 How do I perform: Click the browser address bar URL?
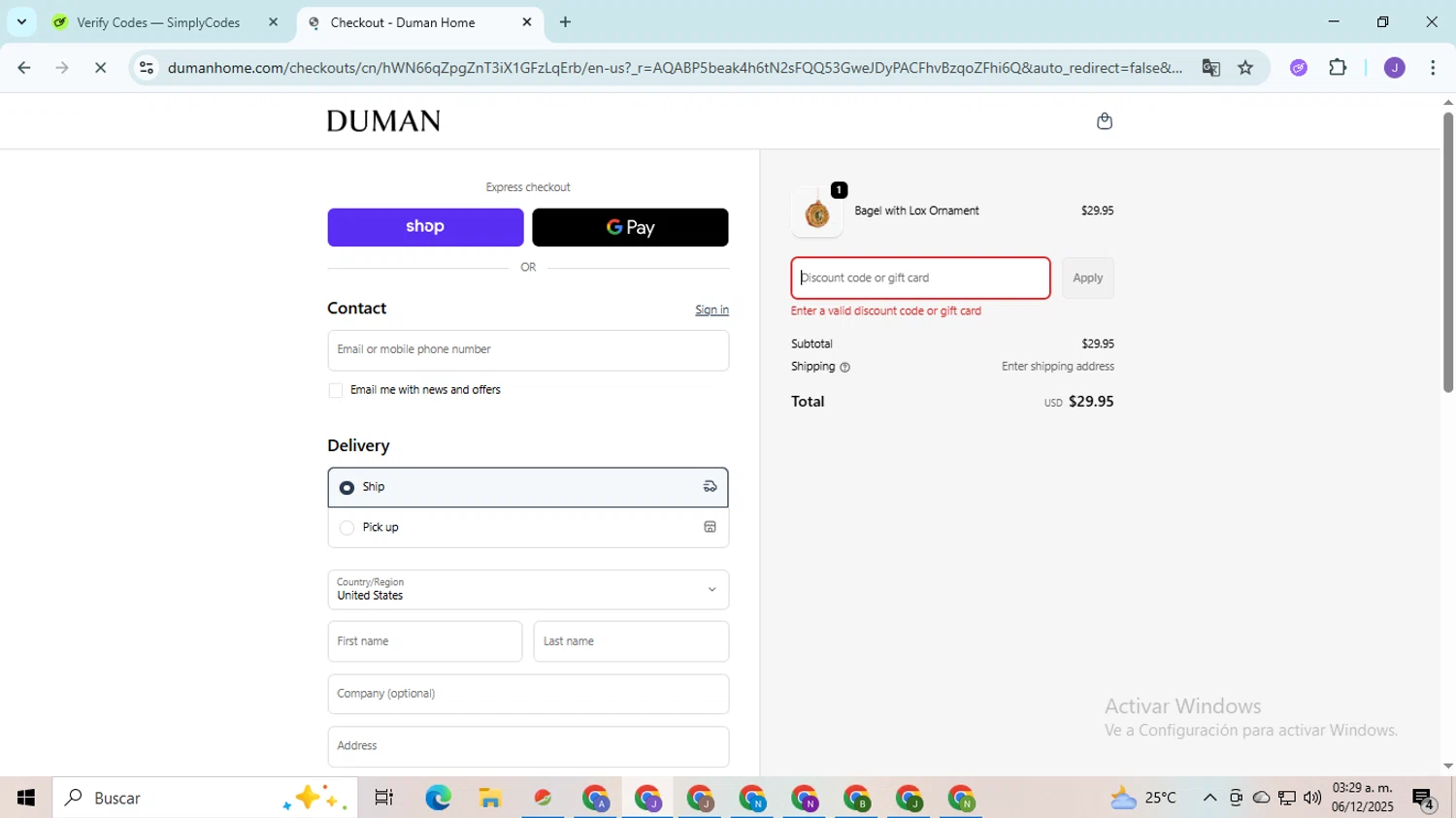(675, 68)
